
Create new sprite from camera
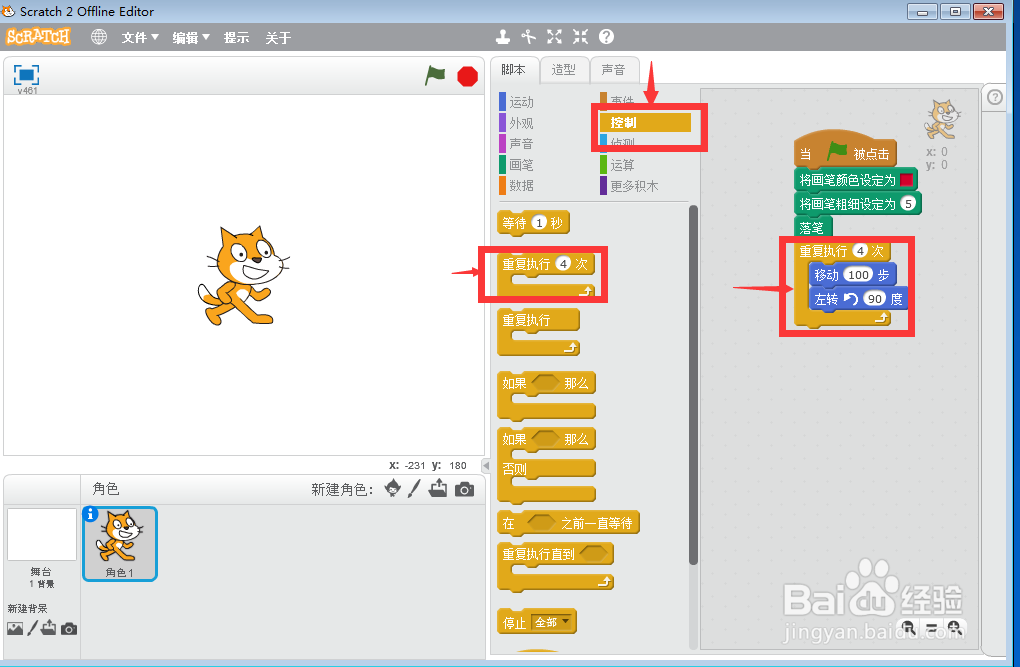click(x=464, y=489)
